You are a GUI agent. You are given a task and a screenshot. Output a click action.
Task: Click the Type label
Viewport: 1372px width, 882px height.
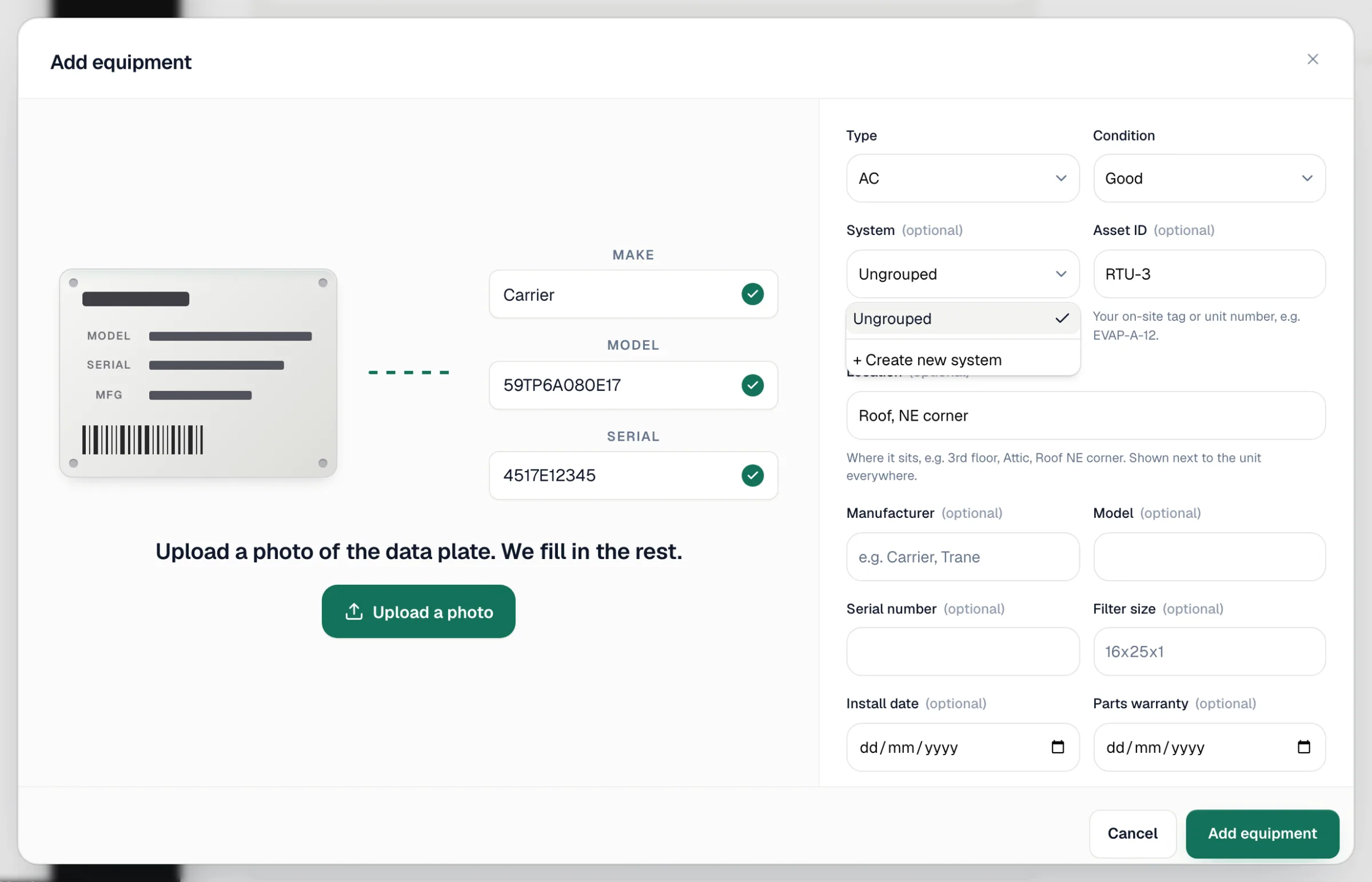pos(862,135)
